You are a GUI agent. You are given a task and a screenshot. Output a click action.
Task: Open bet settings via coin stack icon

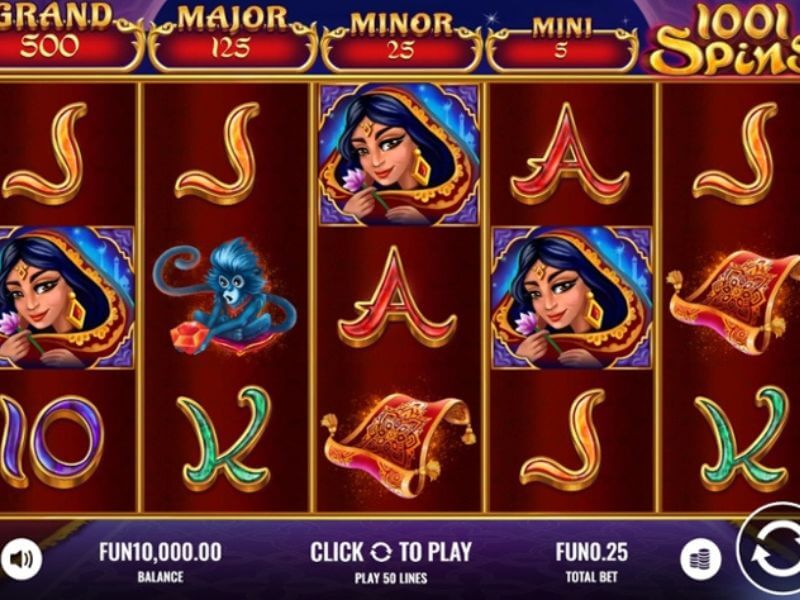[x=701, y=560]
